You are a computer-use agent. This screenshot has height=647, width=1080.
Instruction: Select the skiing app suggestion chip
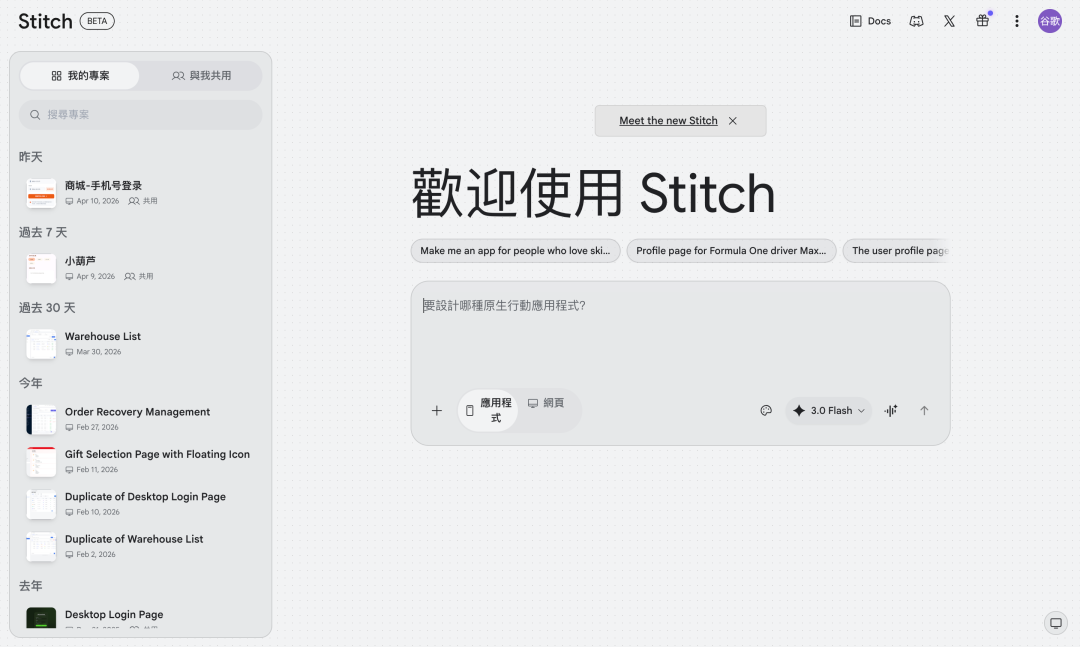pos(515,251)
